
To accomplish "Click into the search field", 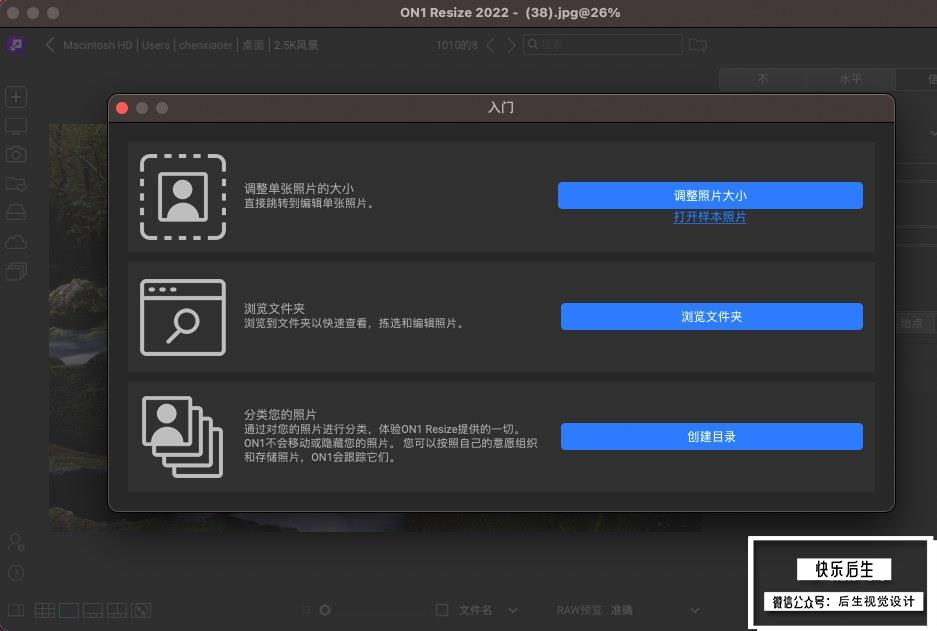I will click(x=602, y=45).
